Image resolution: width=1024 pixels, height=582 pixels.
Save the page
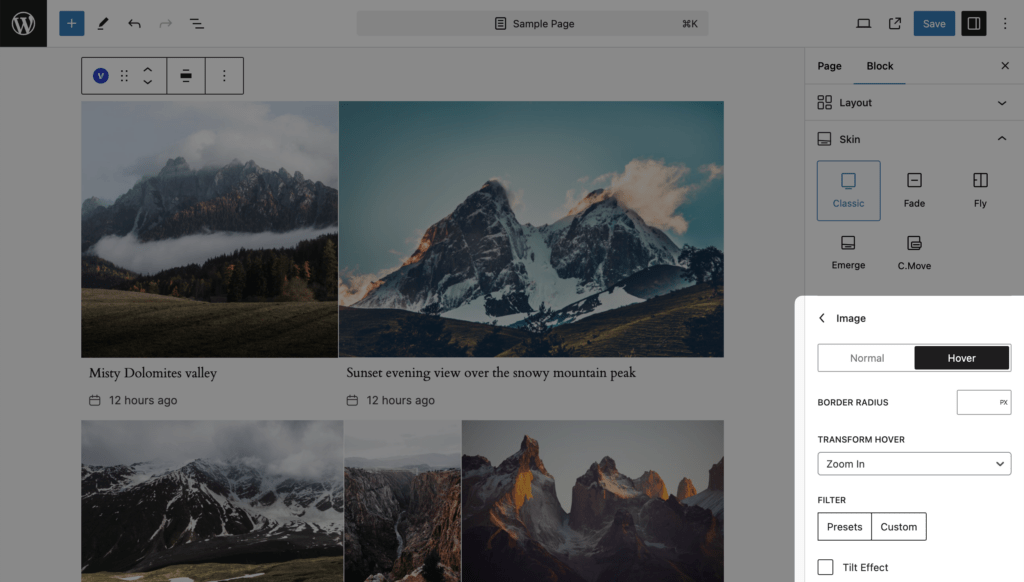click(934, 24)
